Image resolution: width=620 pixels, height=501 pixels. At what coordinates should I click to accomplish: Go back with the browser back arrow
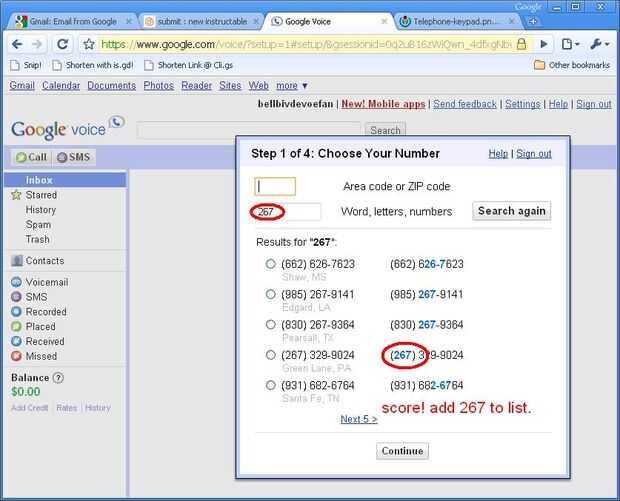(x=17, y=44)
